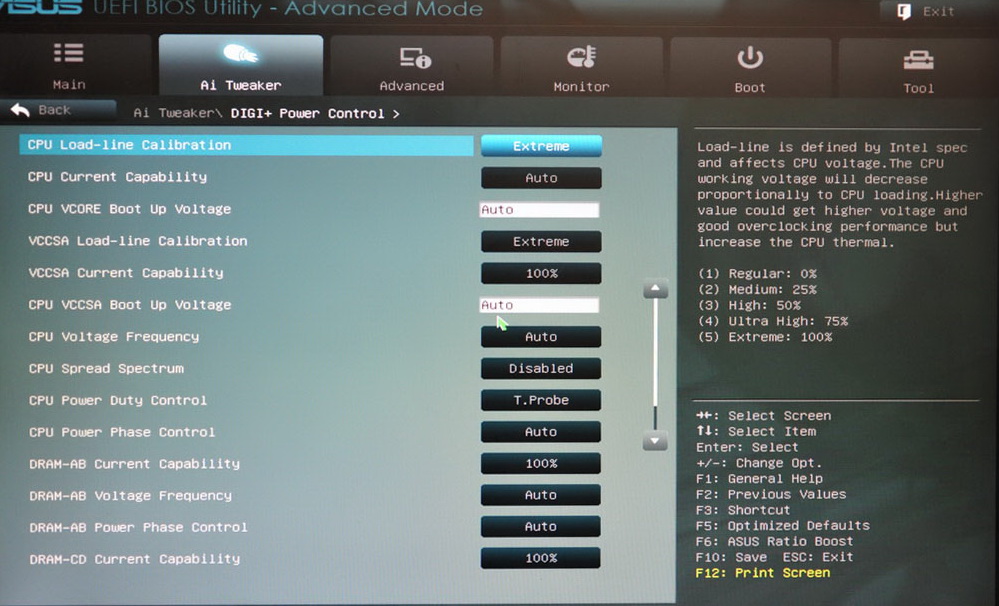Select DRAM-CD Current Capability label
The height and width of the screenshot is (606, 999).
pyautogui.click(x=134, y=559)
